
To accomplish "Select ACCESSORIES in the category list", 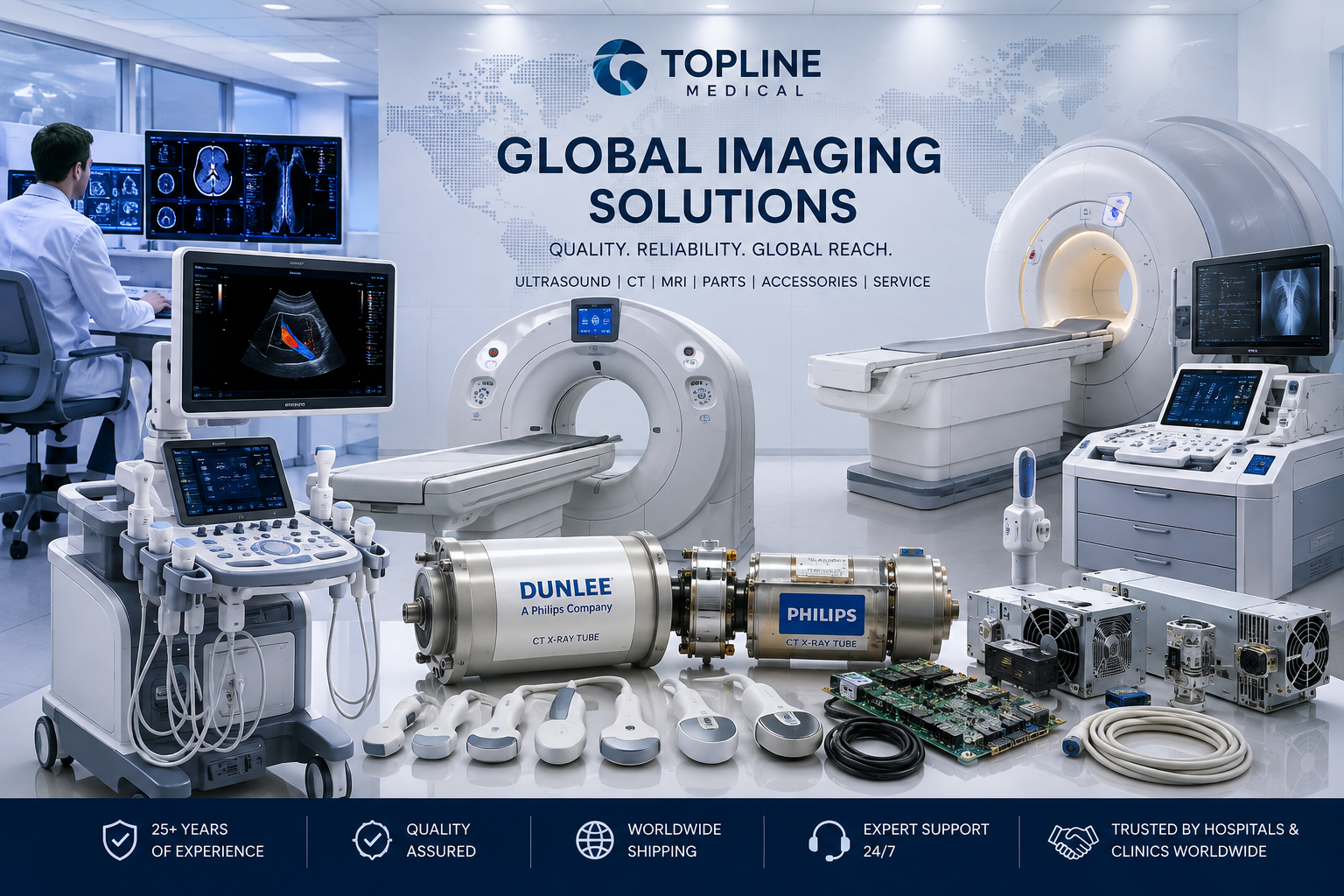I will pos(809,282).
